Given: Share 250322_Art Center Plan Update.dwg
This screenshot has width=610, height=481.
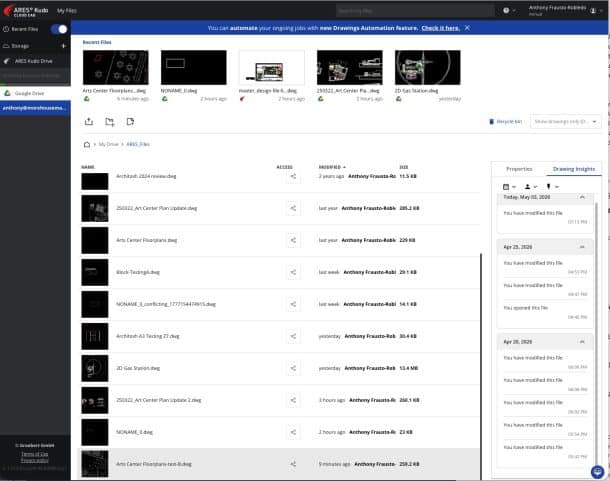Looking at the screenshot, I should pyautogui.click(x=293, y=208).
